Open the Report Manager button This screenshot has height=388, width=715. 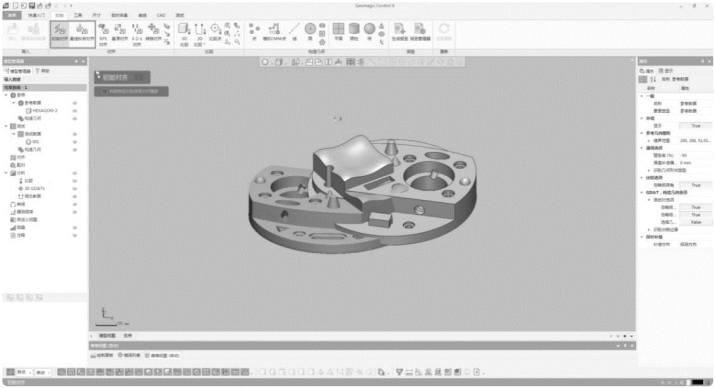(x=420, y=32)
